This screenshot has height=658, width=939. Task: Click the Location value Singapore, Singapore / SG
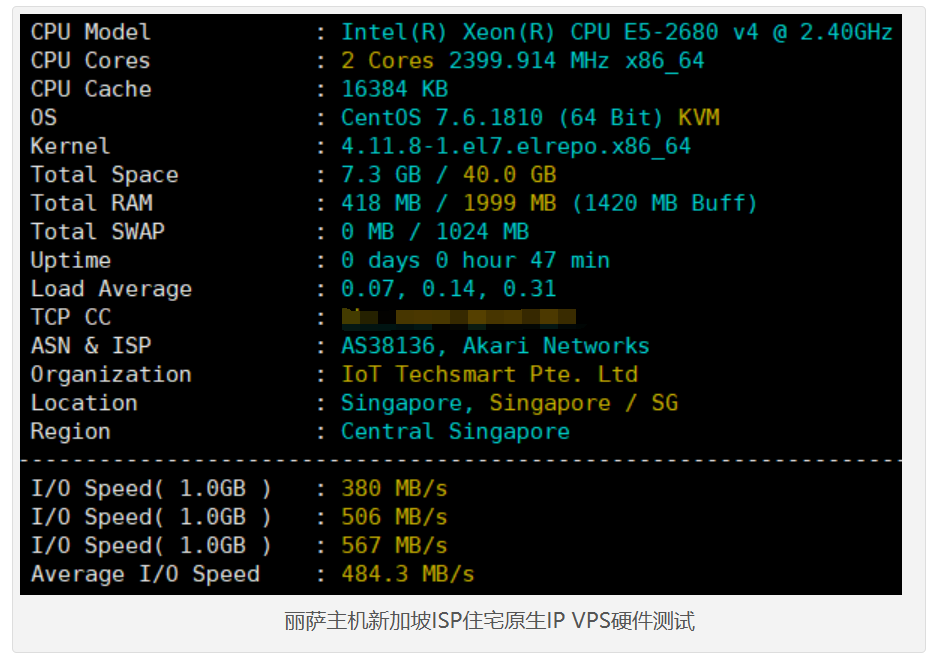509,404
